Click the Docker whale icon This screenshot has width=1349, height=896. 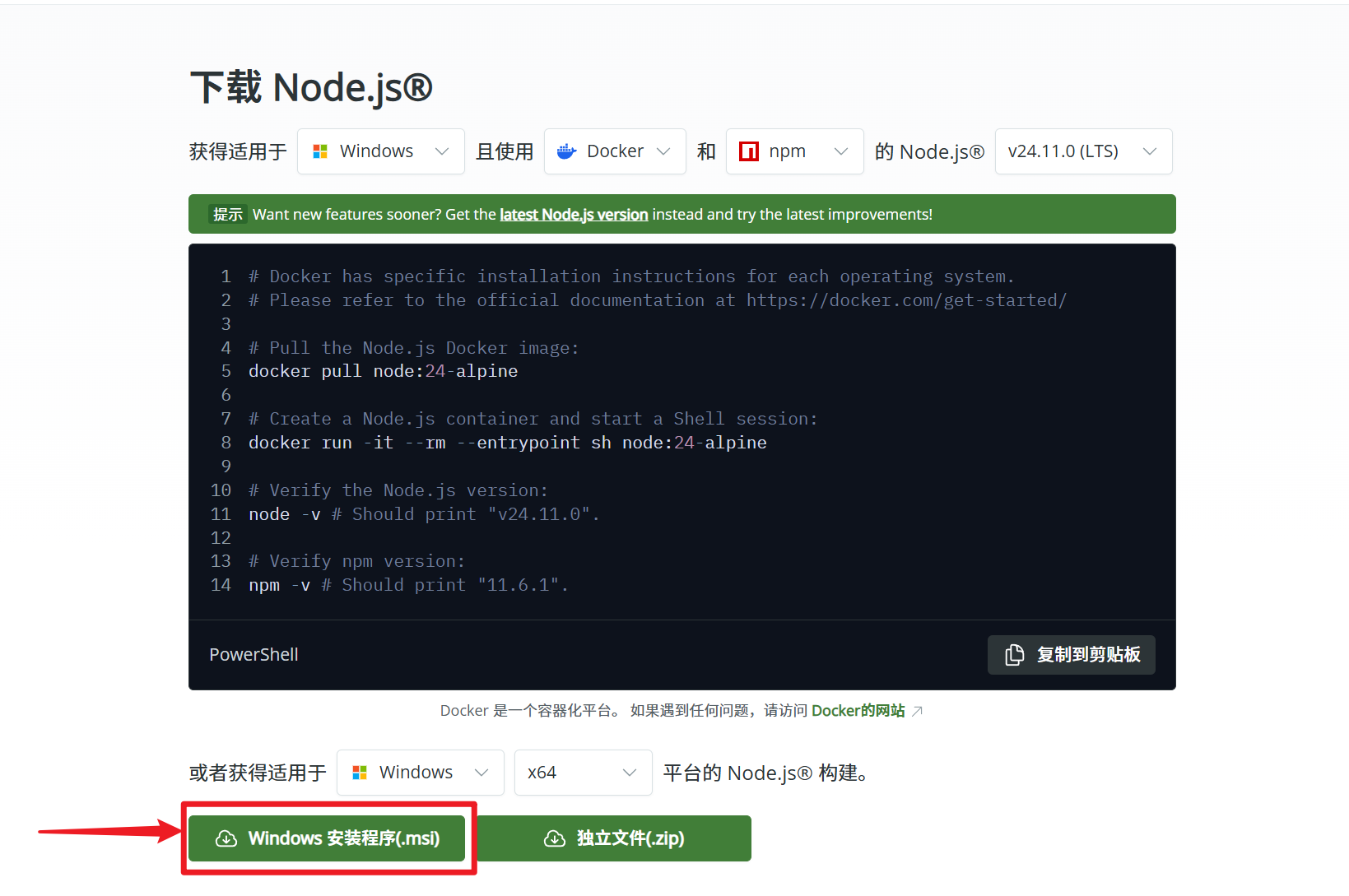click(x=566, y=151)
